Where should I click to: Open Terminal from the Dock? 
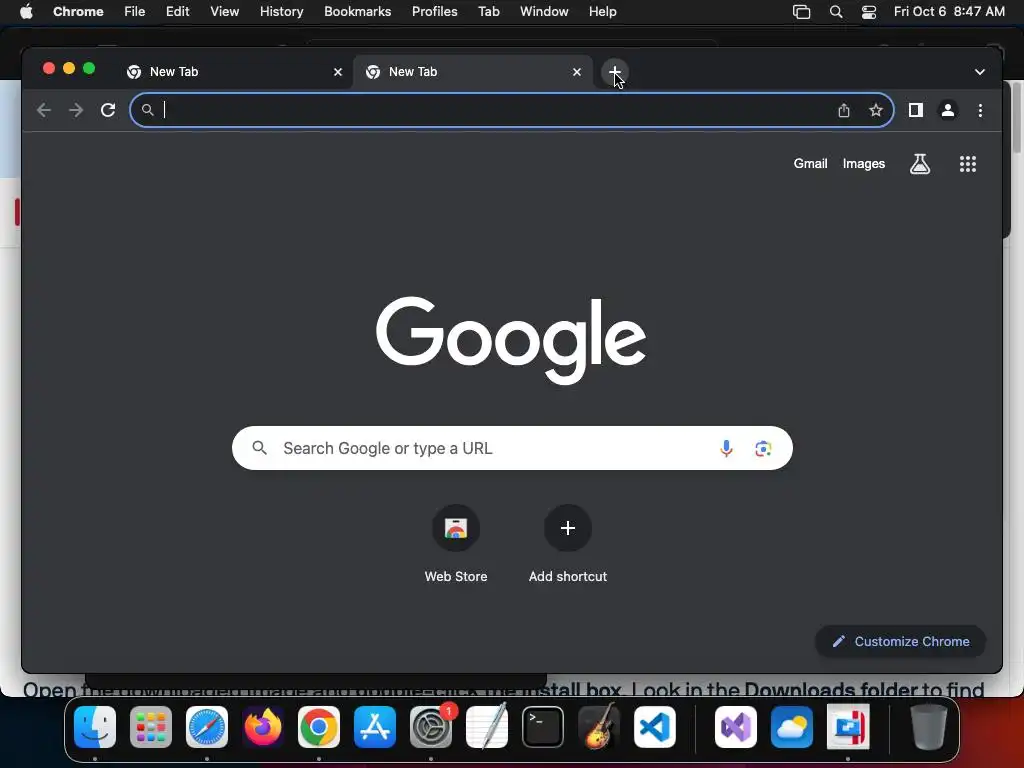click(543, 727)
